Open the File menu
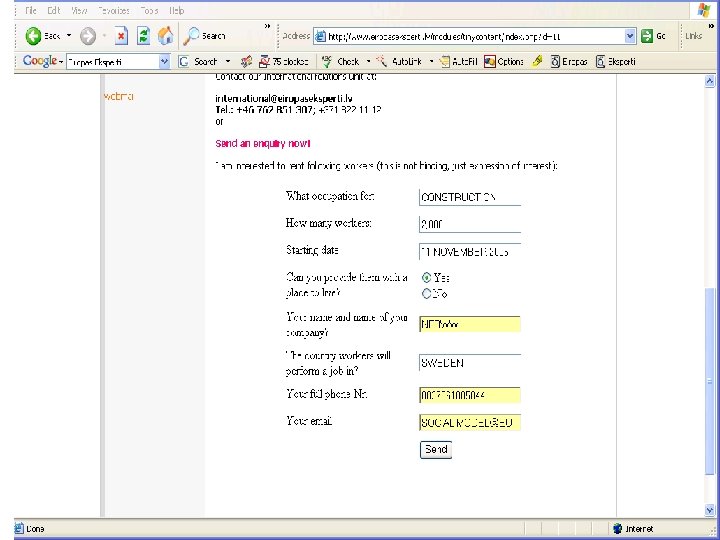This screenshot has height=540, width=720. pyautogui.click(x=31, y=10)
